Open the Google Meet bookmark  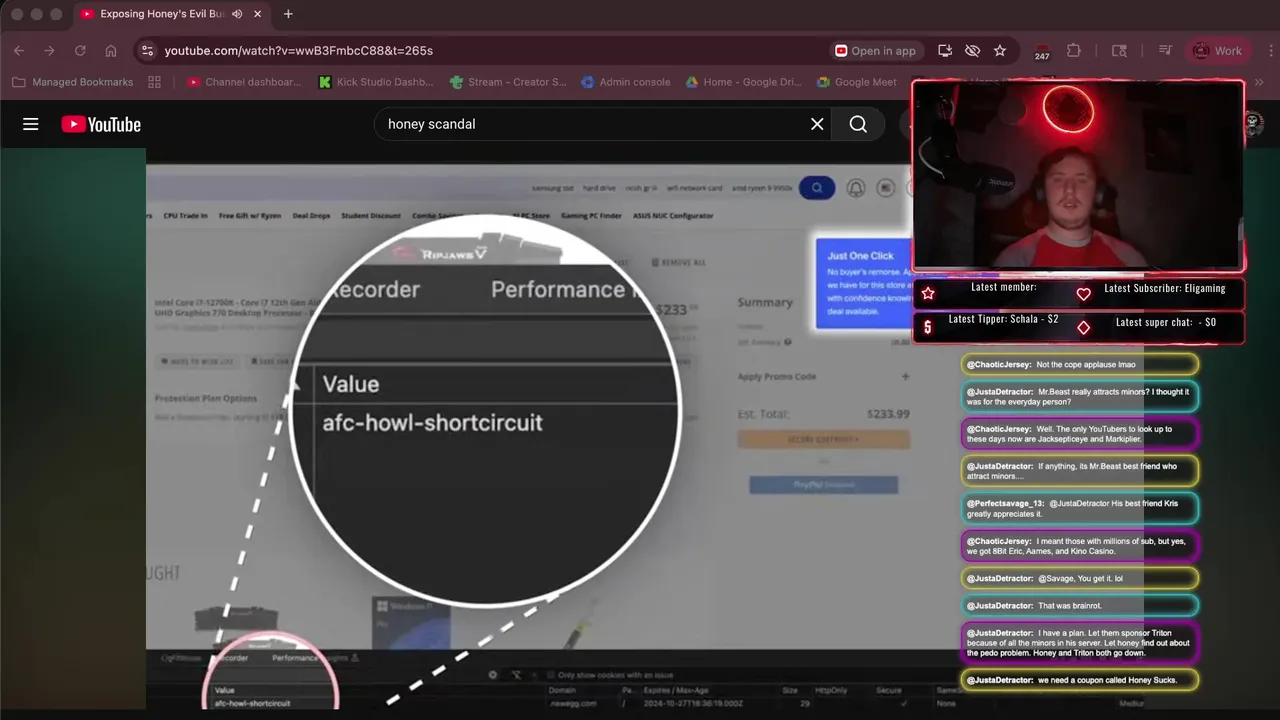(857, 82)
